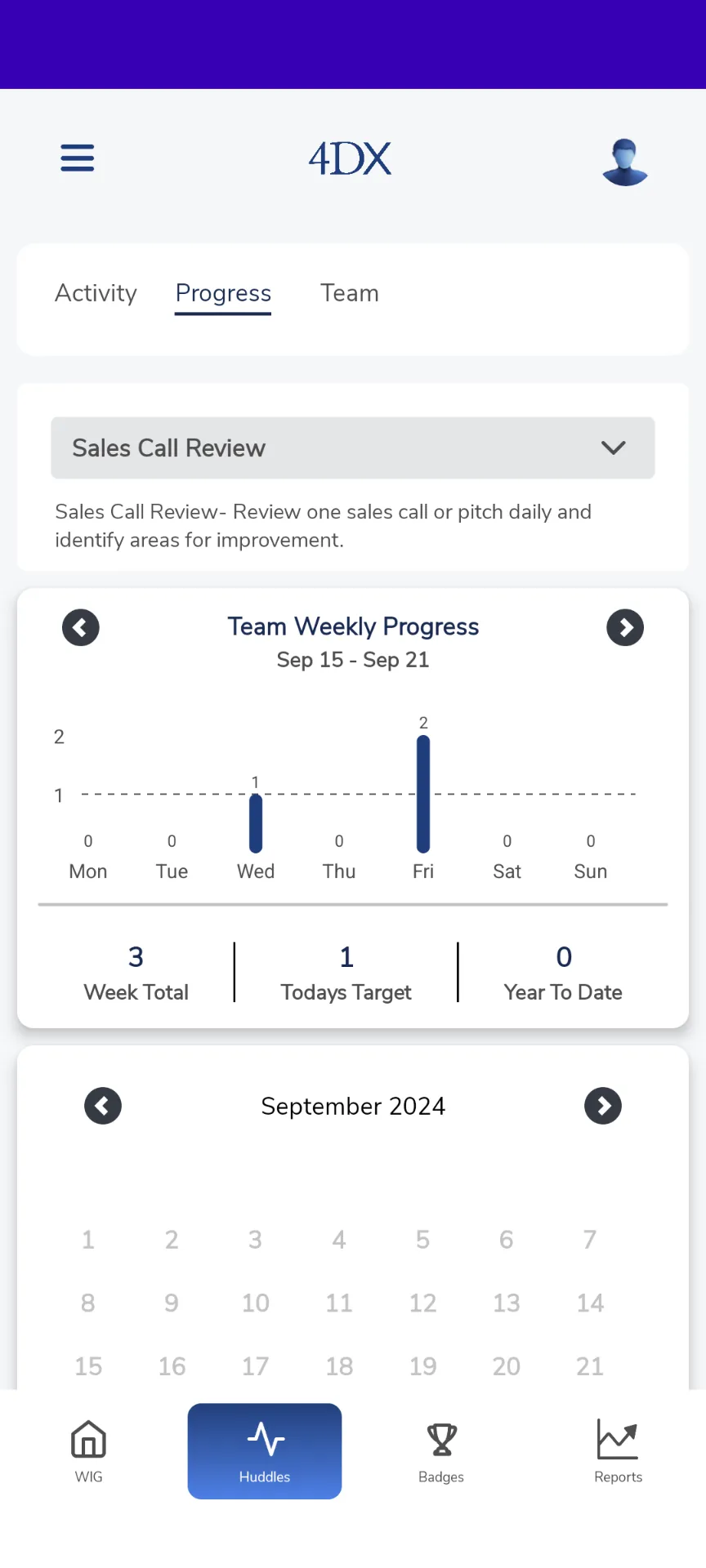Open the Badges trophy tab
The width and height of the screenshot is (706, 1568).
pyautogui.click(x=441, y=1451)
